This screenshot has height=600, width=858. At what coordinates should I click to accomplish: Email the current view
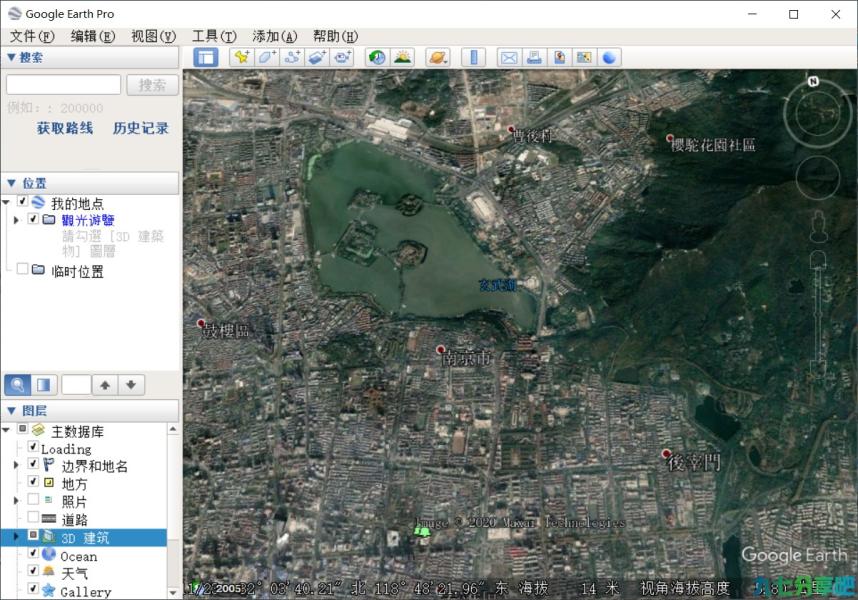coord(509,57)
